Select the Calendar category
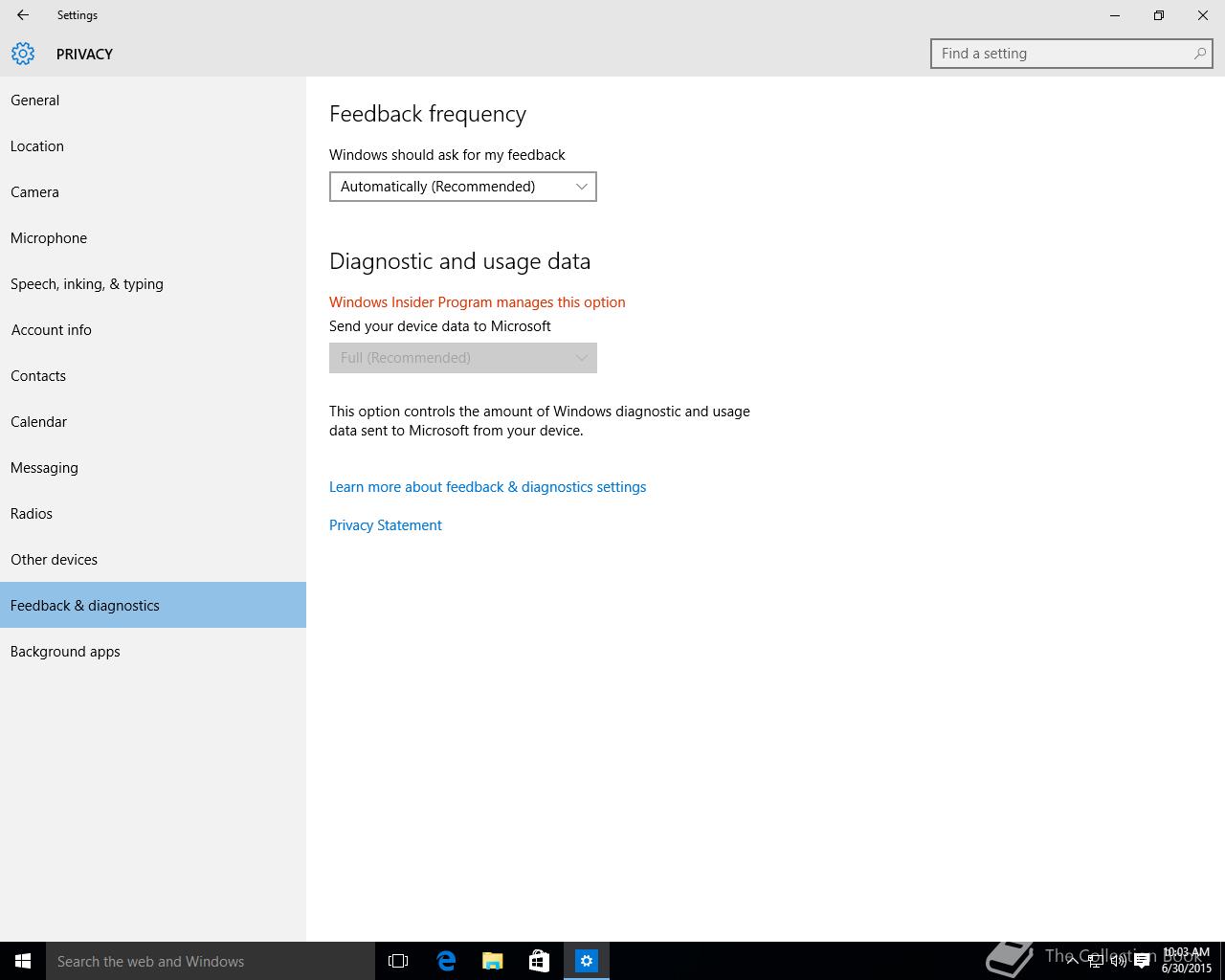The image size is (1225, 980). [153, 422]
